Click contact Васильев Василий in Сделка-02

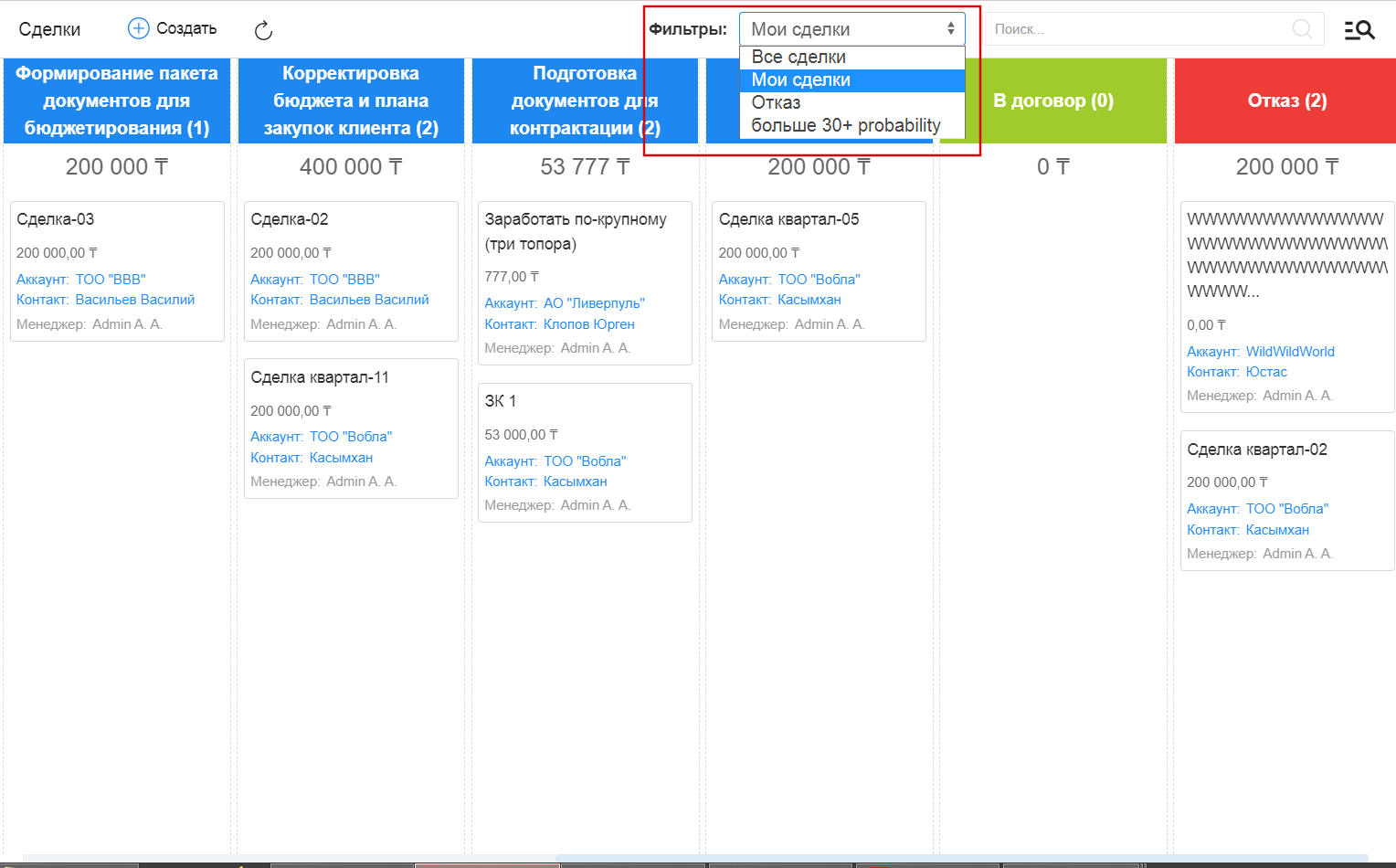tap(369, 300)
